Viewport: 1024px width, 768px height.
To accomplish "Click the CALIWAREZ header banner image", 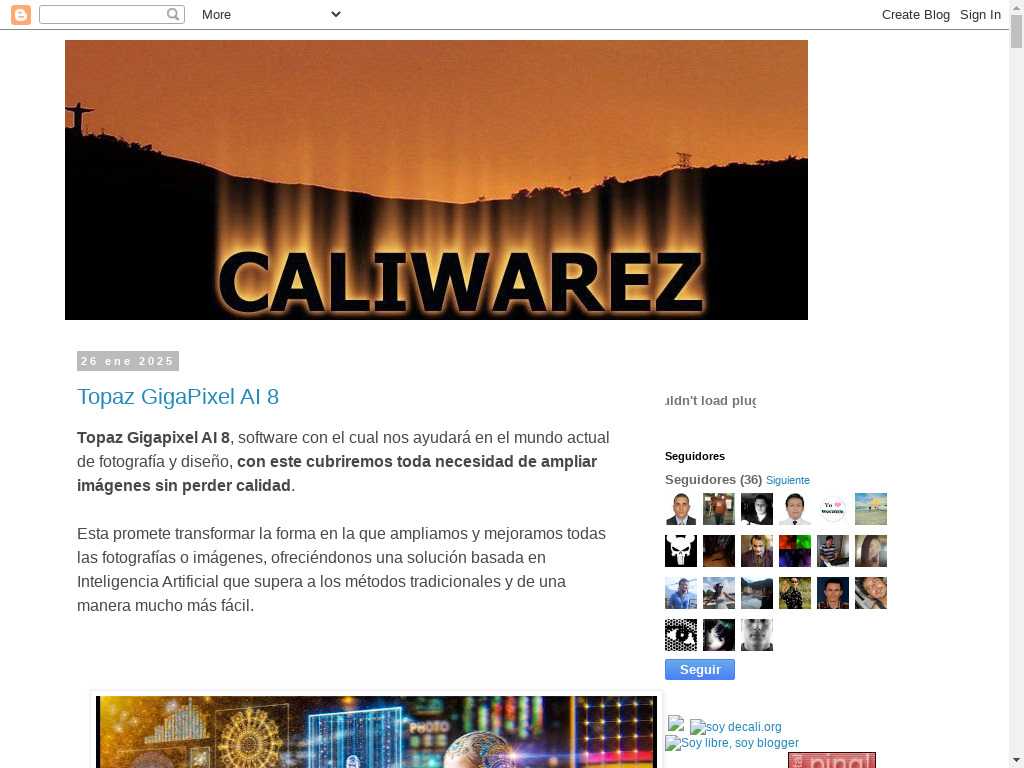I will [x=436, y=180].
